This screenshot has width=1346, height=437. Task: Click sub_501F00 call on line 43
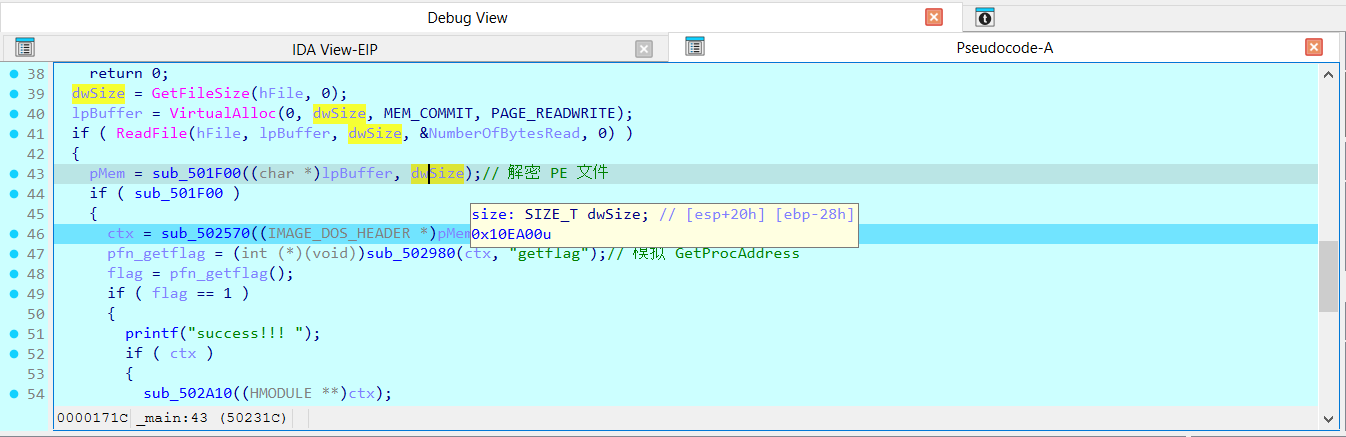click(x=197, y=173)
